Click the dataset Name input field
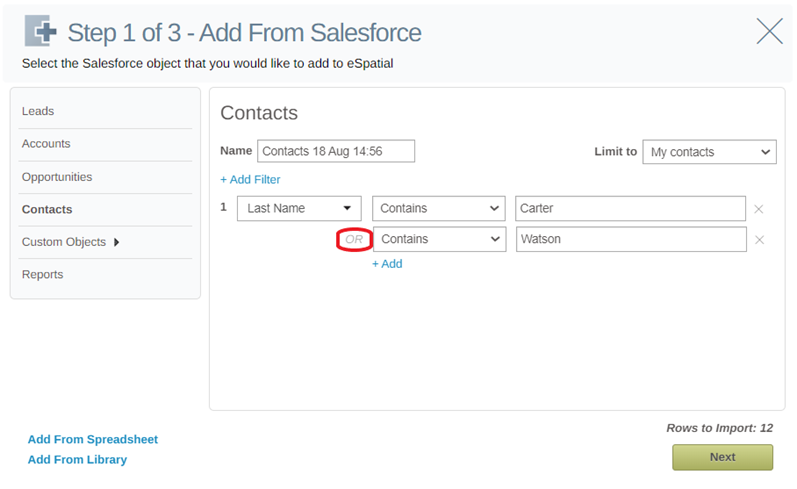797x489 pixels. coord(336,151)
